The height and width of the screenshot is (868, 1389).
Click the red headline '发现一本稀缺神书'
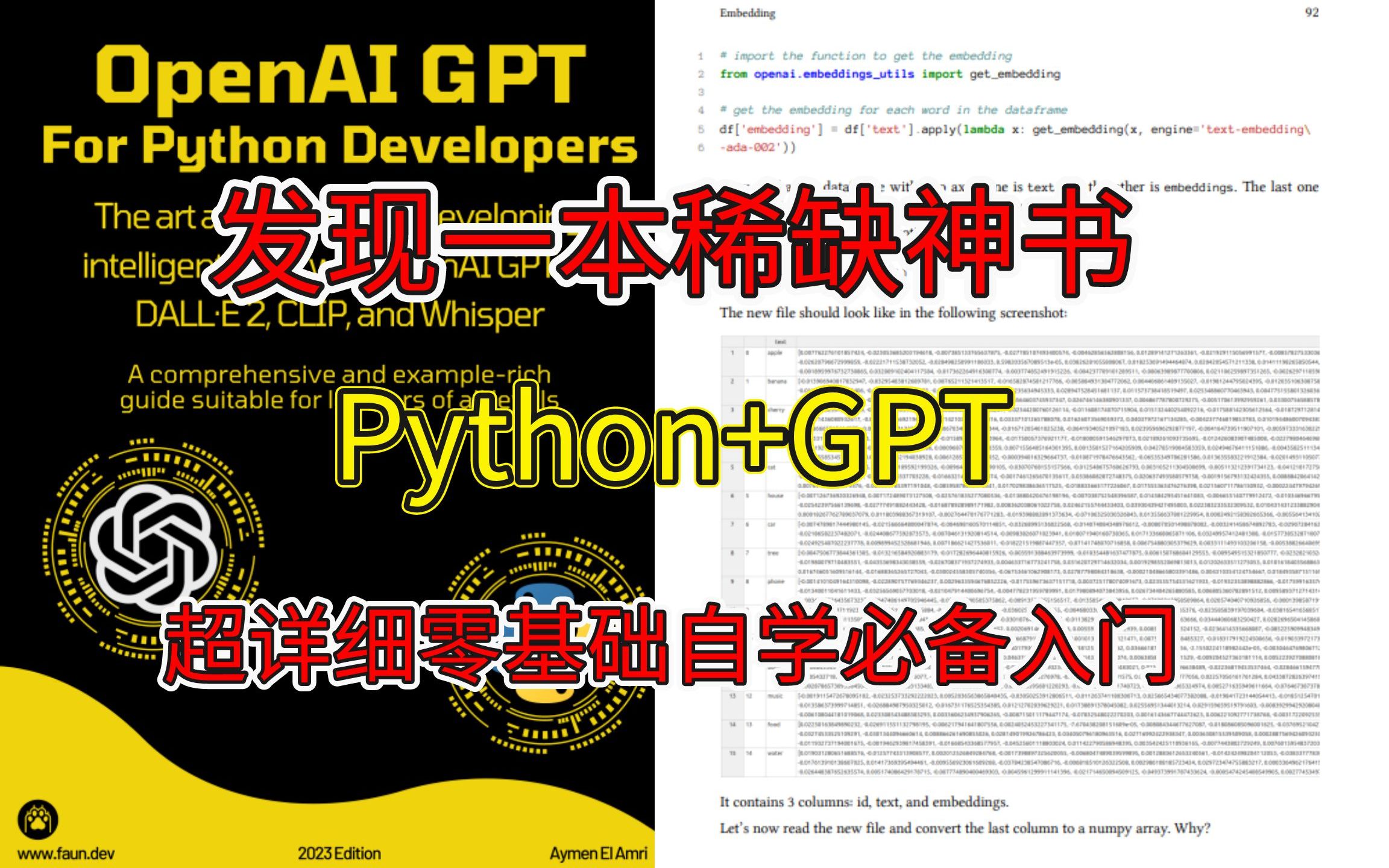[x=670, y=242]
